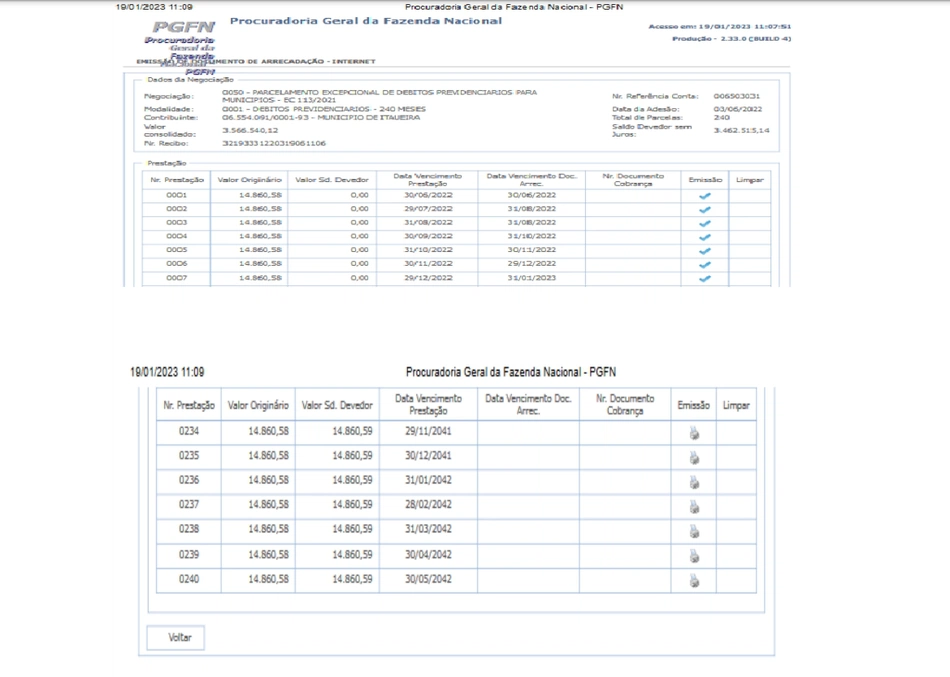This screenshot has width=950, height=677.
Task: Click the adhesion date 03/06/2022
Action: [x=737, y=109]
